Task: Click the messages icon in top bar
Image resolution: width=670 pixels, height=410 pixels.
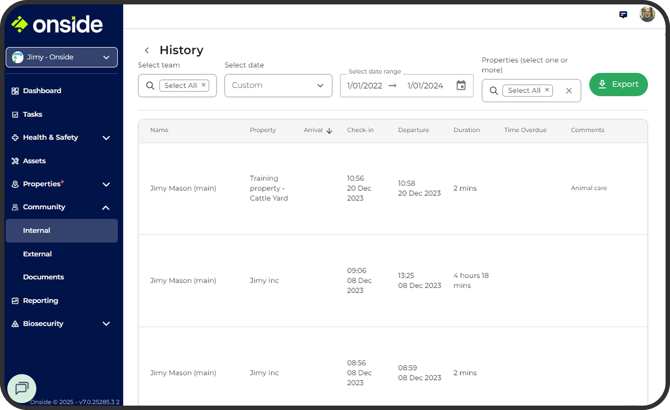Action: click(624, 15)
